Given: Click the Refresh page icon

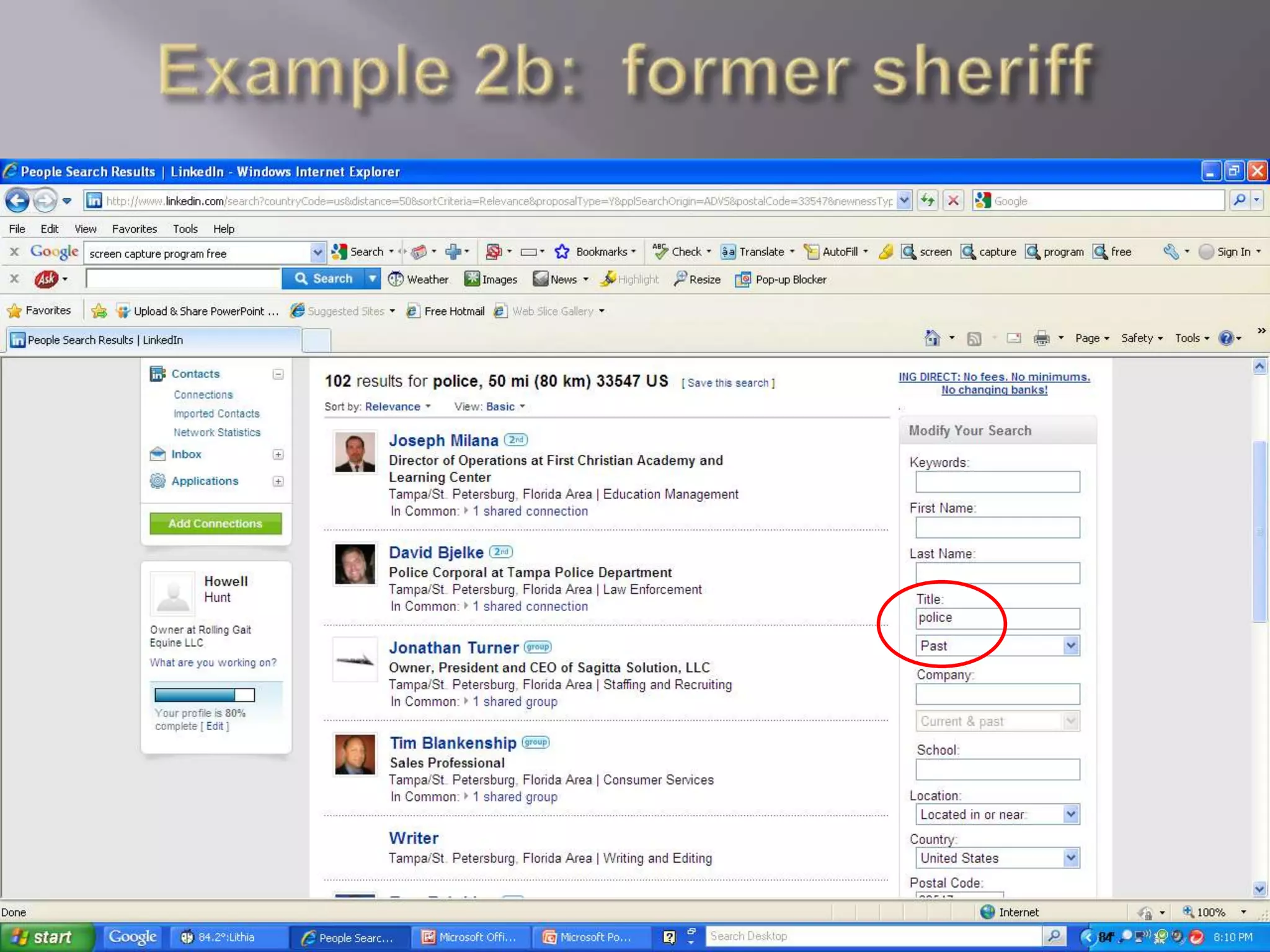Looking at the screenshot, I should [928, 201].
